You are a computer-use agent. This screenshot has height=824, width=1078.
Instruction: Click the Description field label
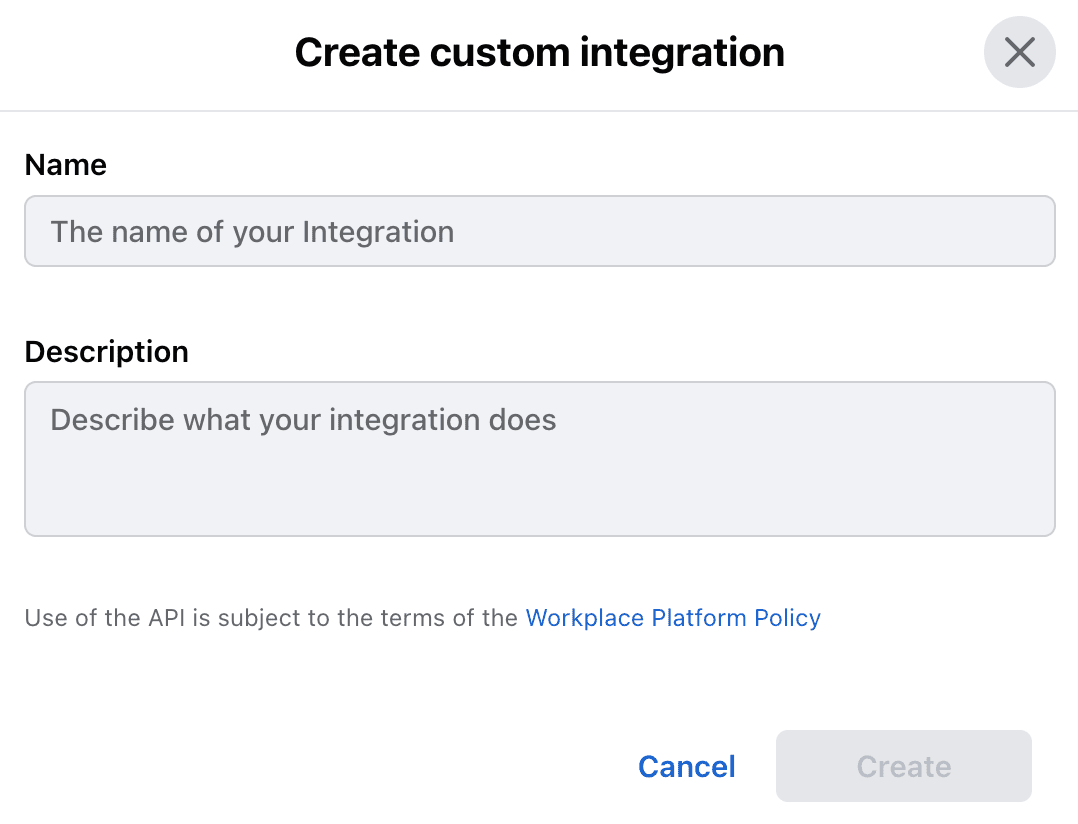coord(106,352)
